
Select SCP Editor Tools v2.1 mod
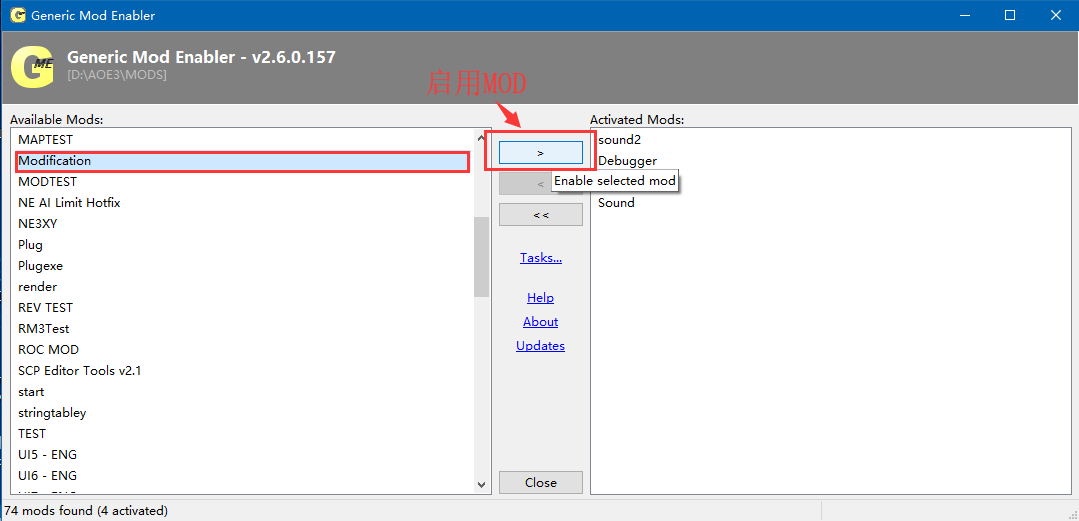[242, 371]
